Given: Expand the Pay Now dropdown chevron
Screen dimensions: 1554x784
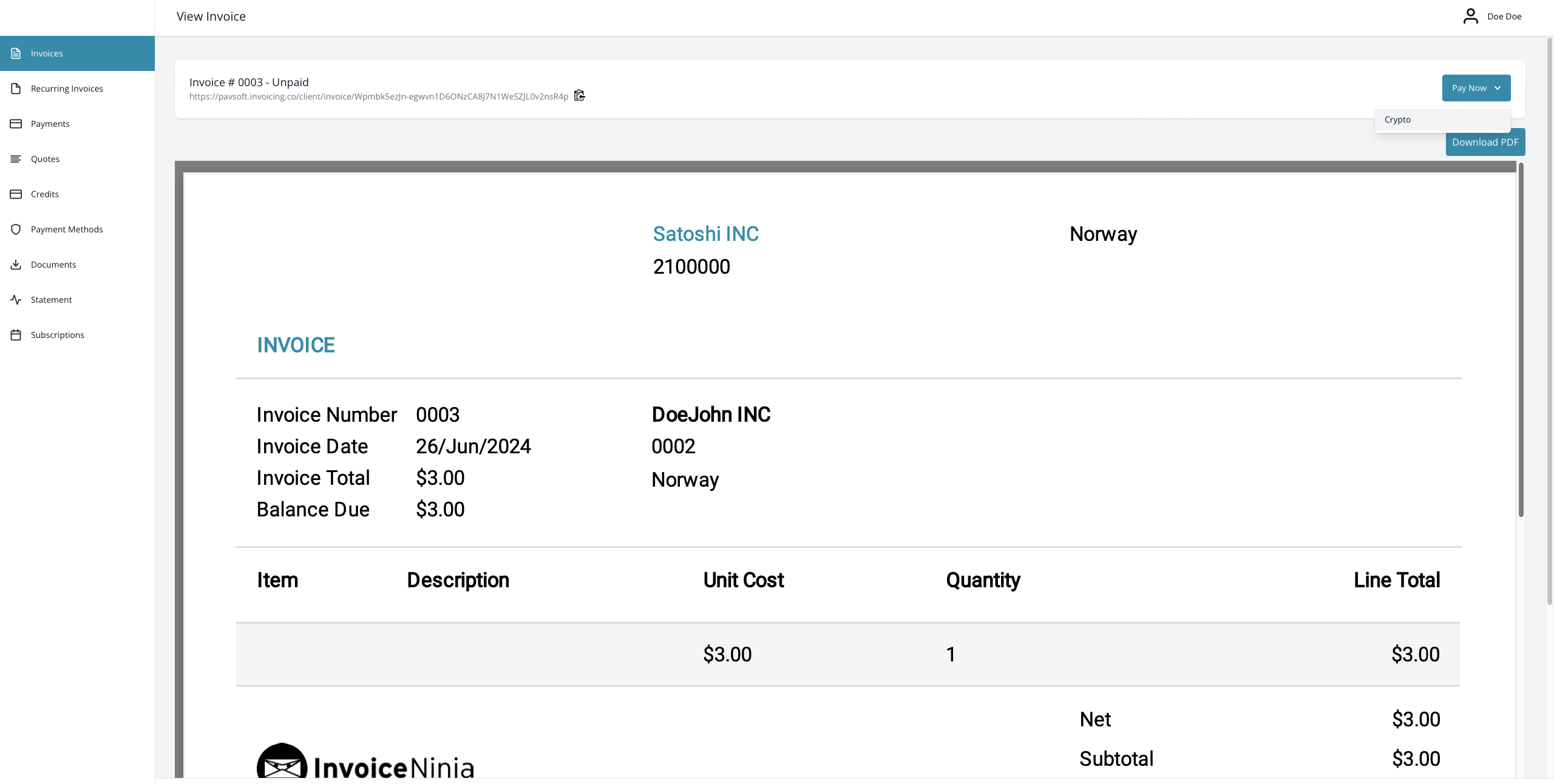Looking at the screenshot, I should pyautogui.click(x=1498, y=88).
